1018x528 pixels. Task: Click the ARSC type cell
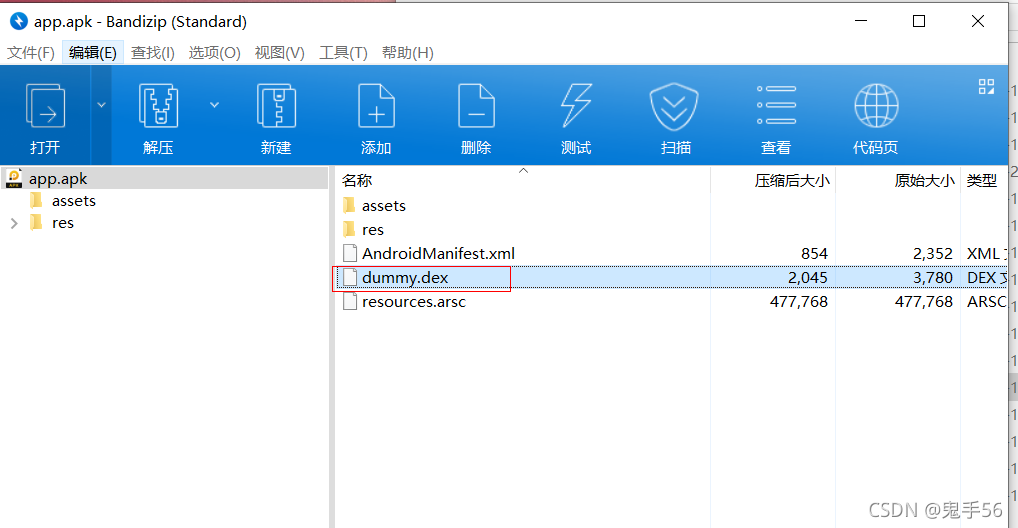[986, 302]
